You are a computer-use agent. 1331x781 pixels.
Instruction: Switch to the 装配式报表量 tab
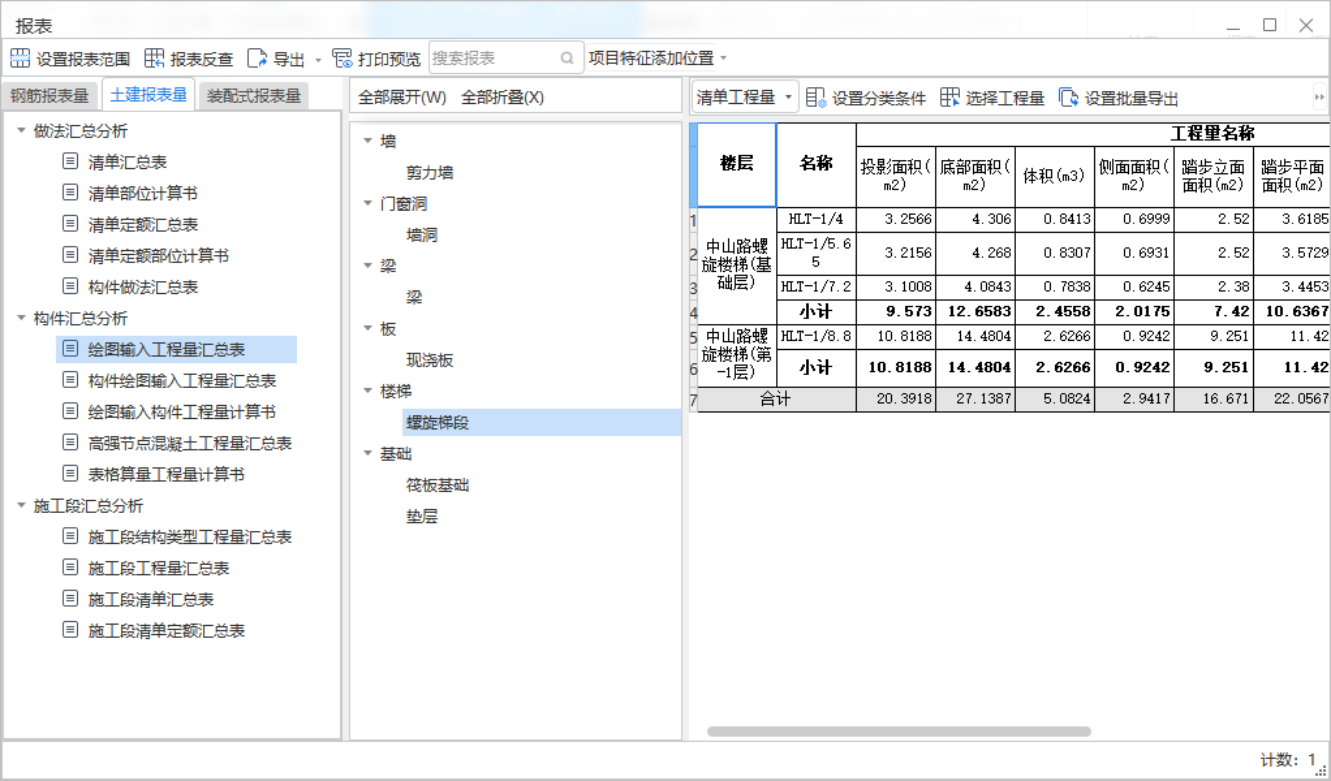click(x=254, y=96)
